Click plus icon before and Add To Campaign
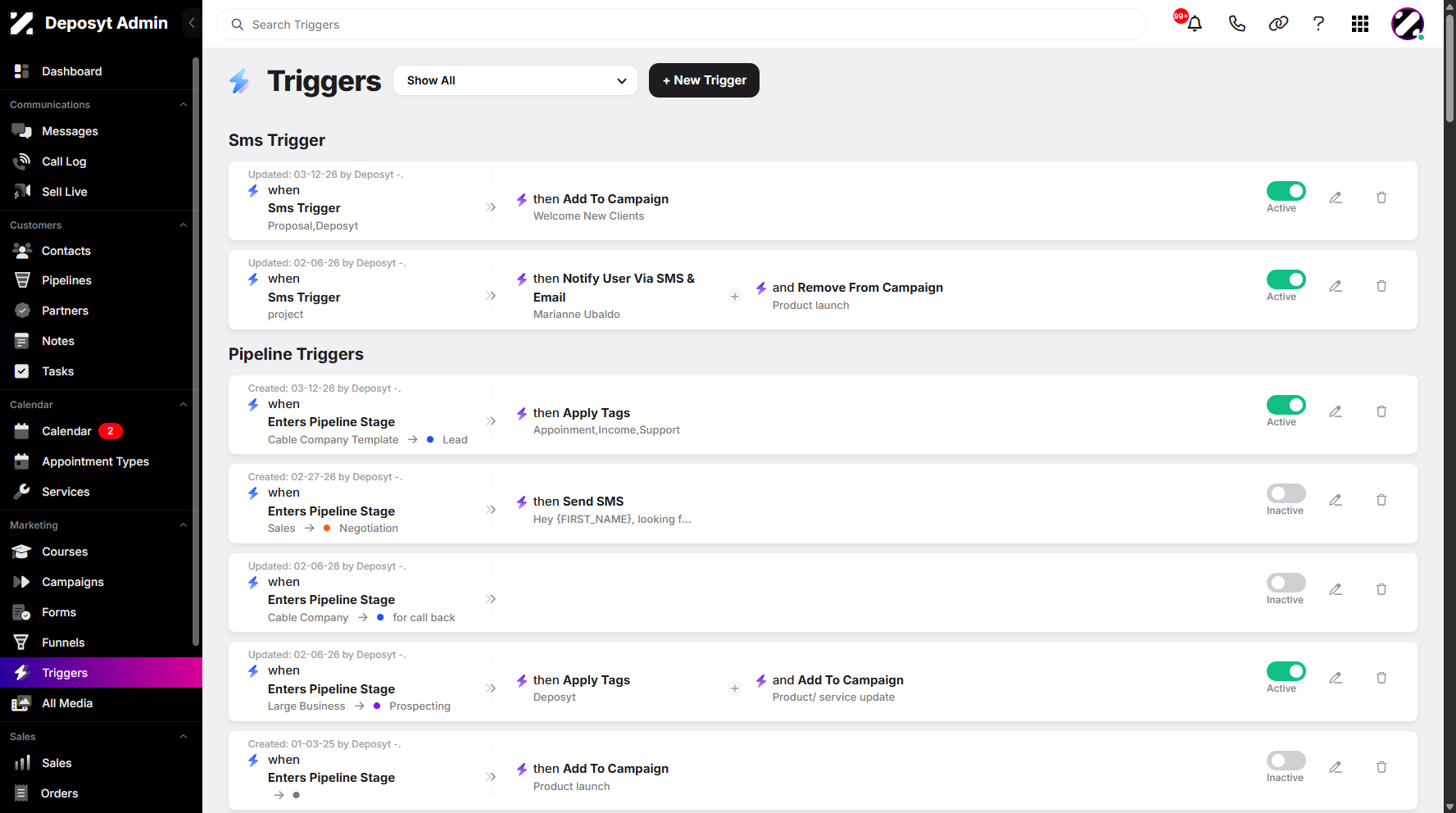This screenshot has height=813, width=1456. [735, 688]
